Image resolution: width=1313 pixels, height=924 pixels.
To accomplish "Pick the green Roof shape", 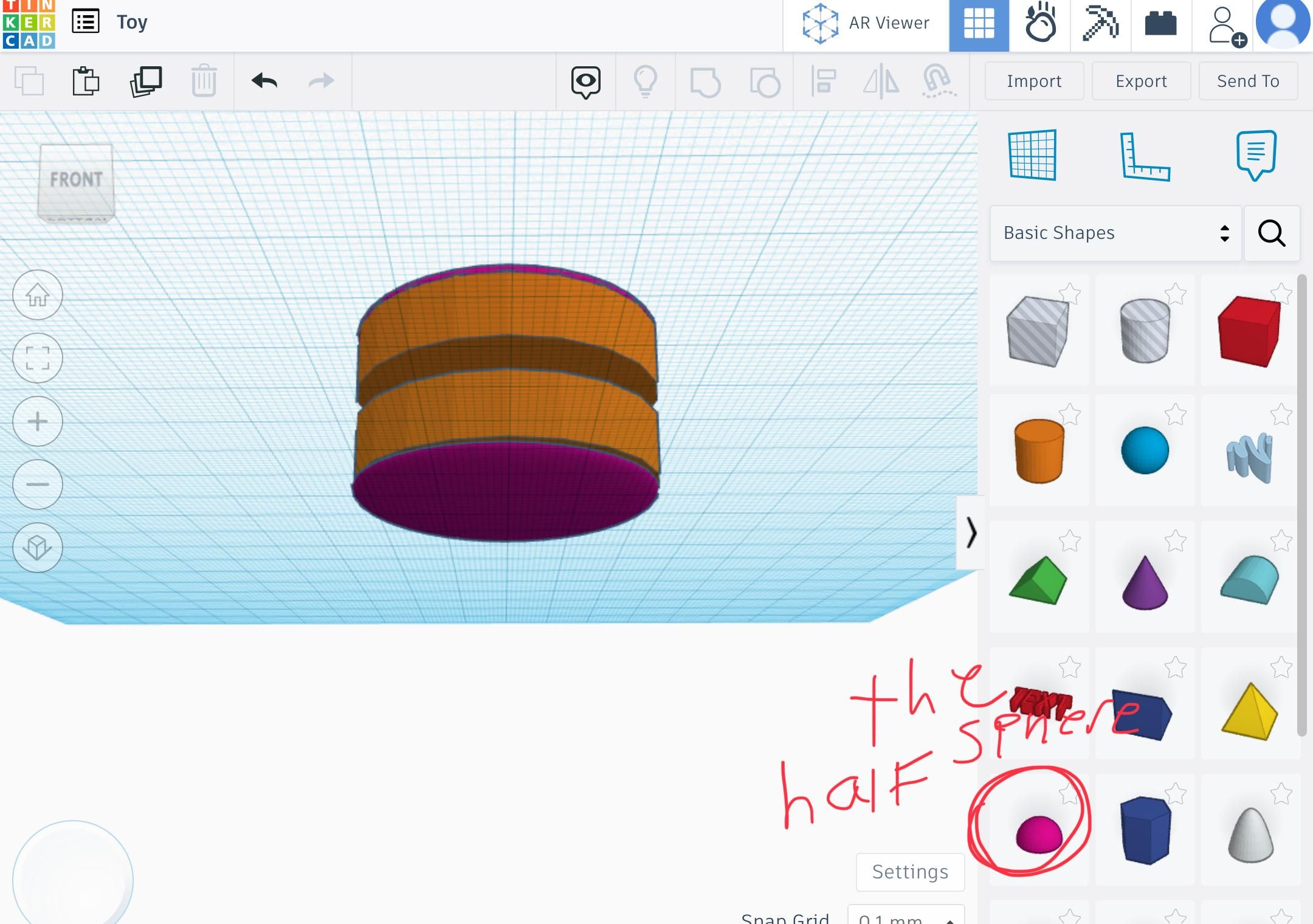I will [x=1038, y=581].
